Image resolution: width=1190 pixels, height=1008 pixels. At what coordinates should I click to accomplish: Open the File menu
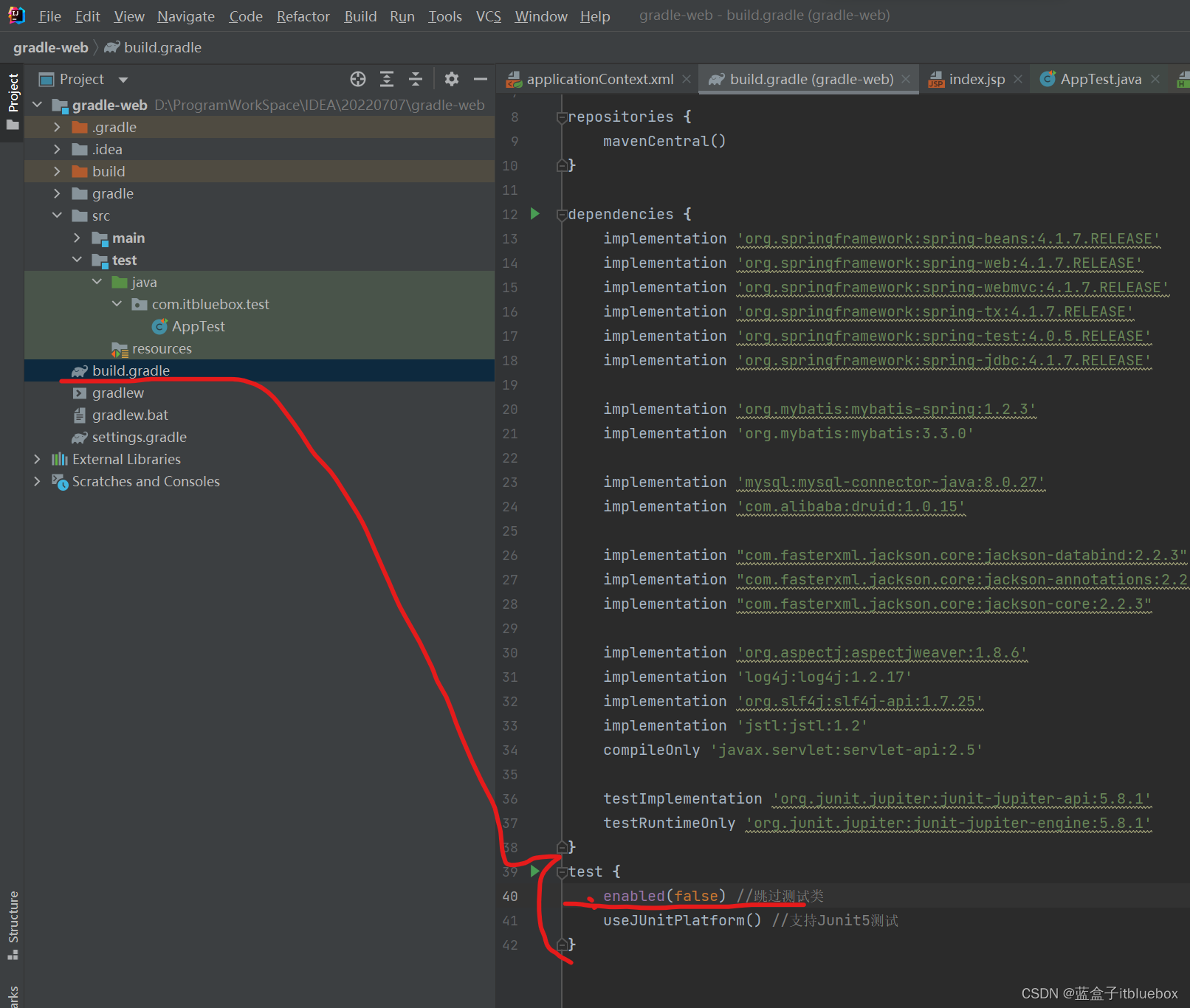49,16
